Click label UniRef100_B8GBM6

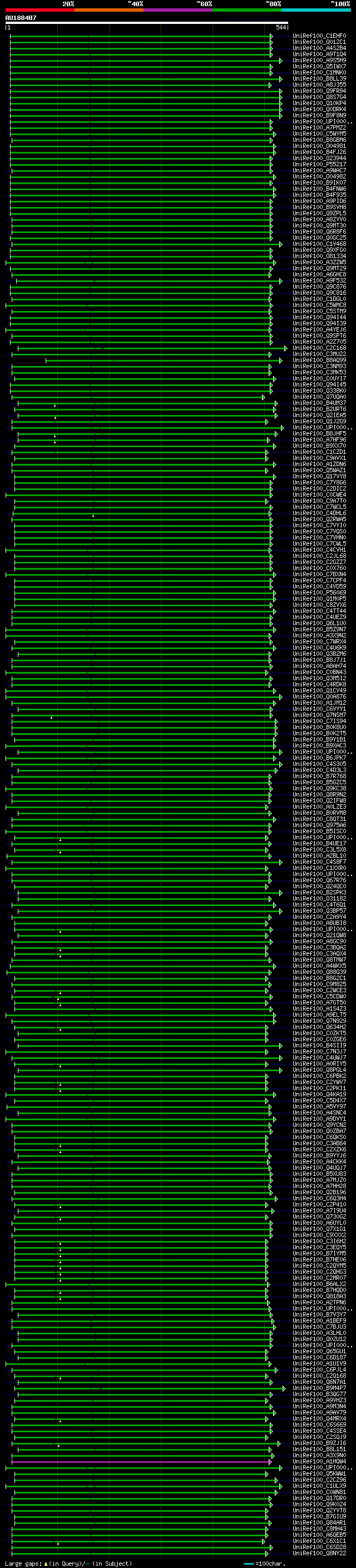319,140
